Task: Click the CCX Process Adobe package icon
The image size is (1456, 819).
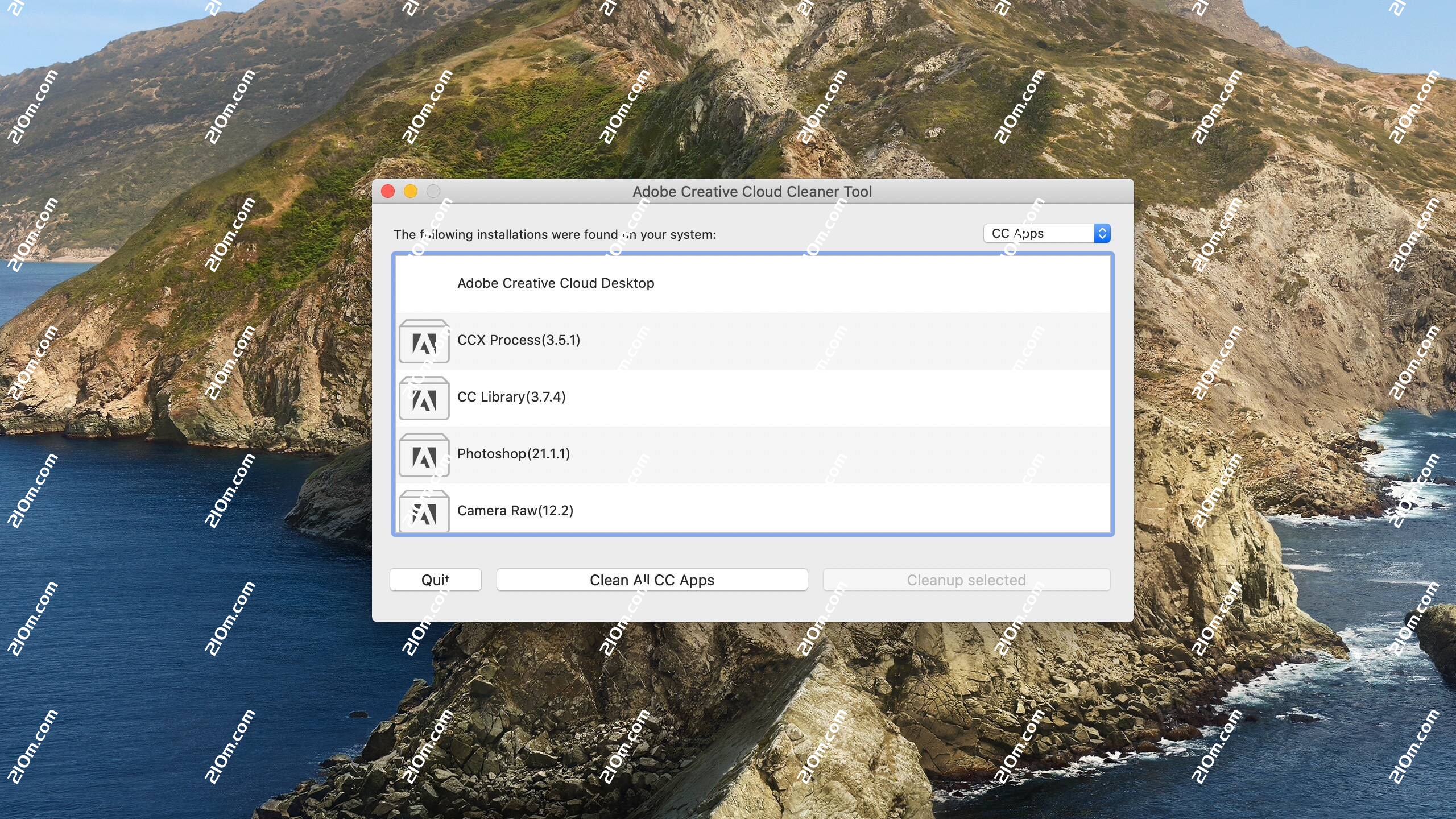Action: click(424, 341)
